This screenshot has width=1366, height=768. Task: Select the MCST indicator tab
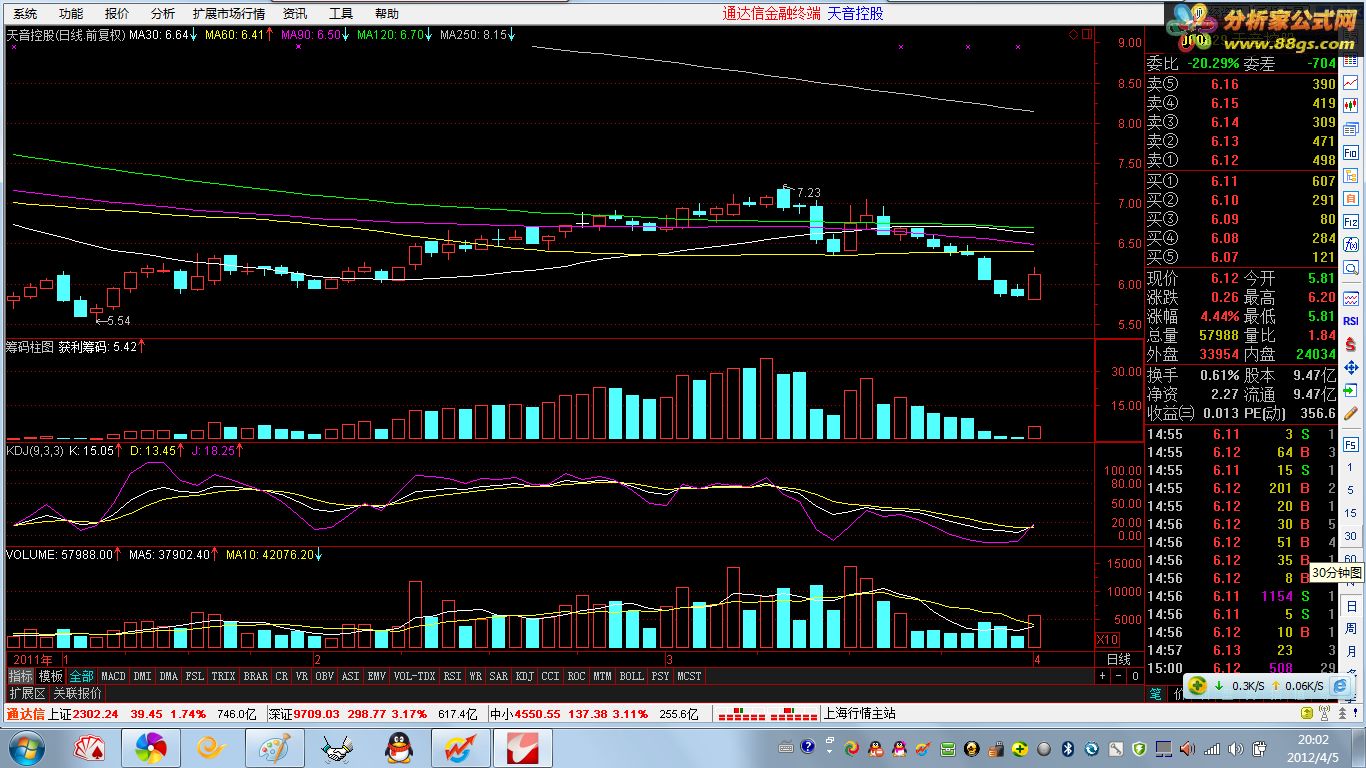(x=689, y=677)
